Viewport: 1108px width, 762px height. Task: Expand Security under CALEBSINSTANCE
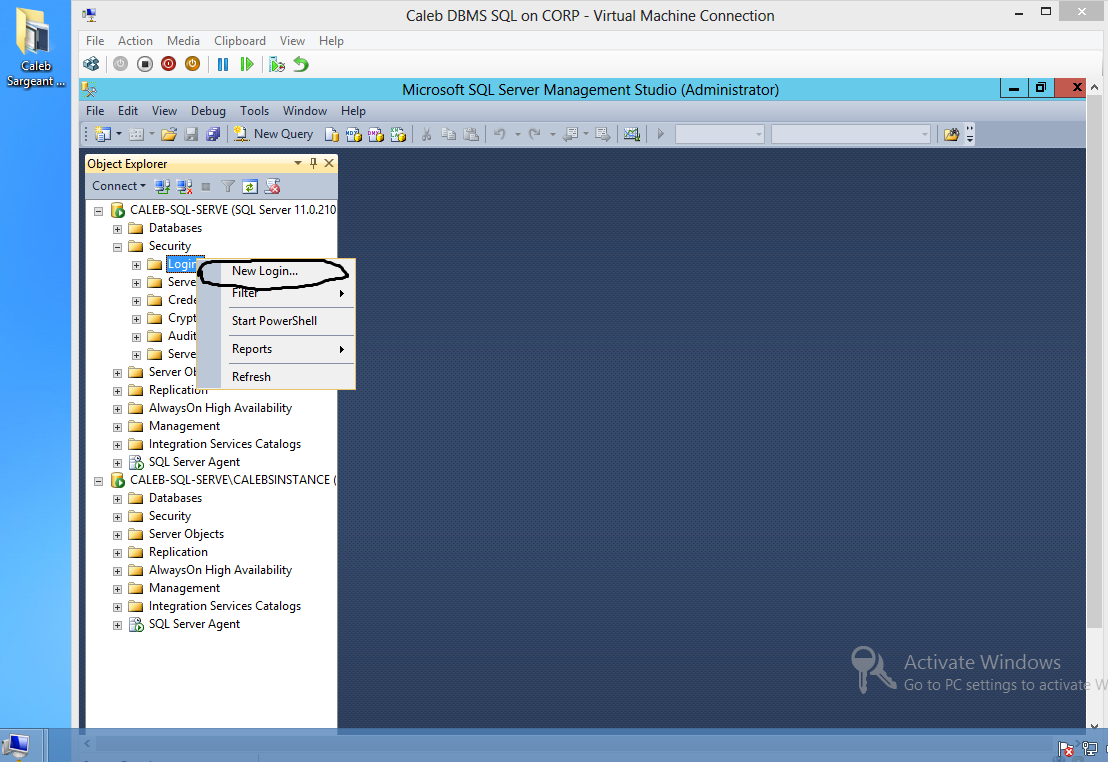point(117,517)
